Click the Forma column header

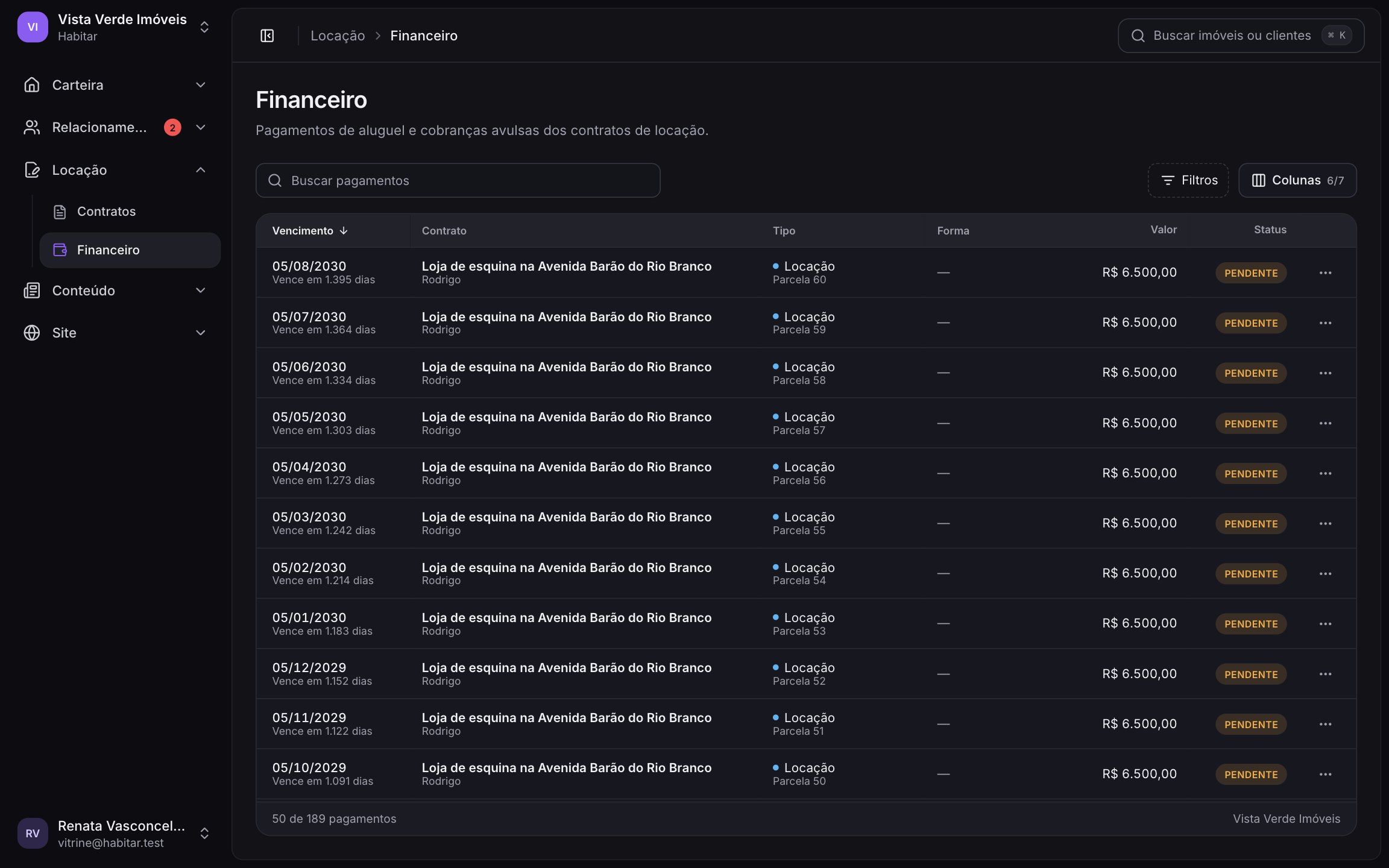point(953,231)
